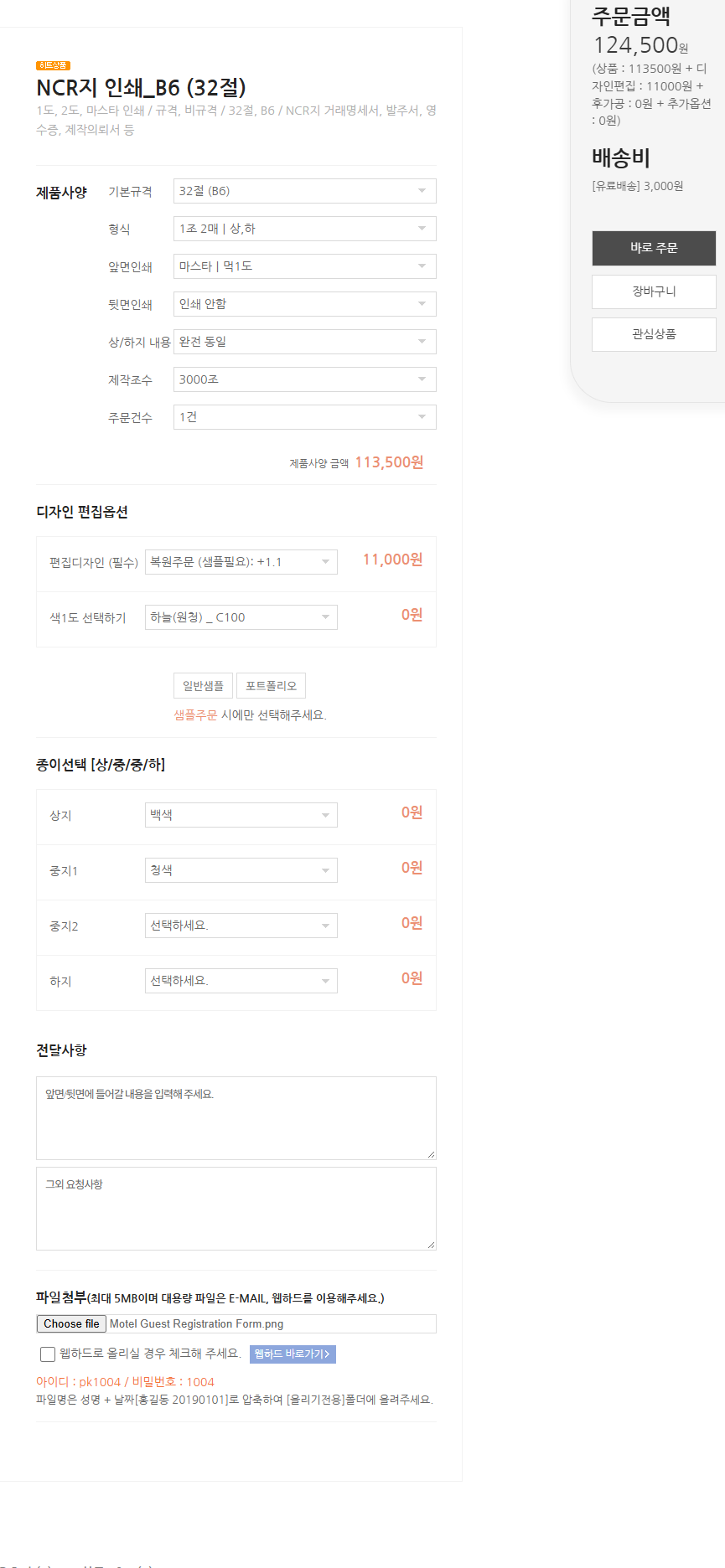725x1568 pixels.
Task: Click the [유료배송] 3,000원 shipping text
Action: tap(638, 186)
